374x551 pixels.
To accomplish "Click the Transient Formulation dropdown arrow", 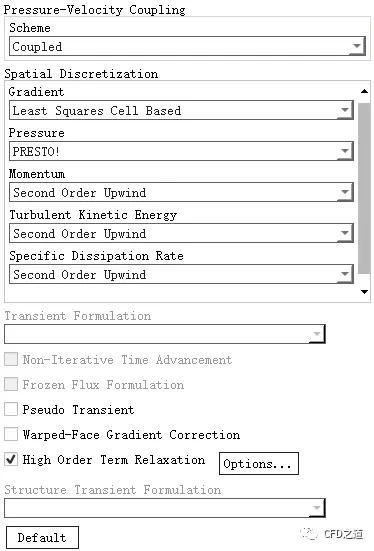I will [317, 334].
